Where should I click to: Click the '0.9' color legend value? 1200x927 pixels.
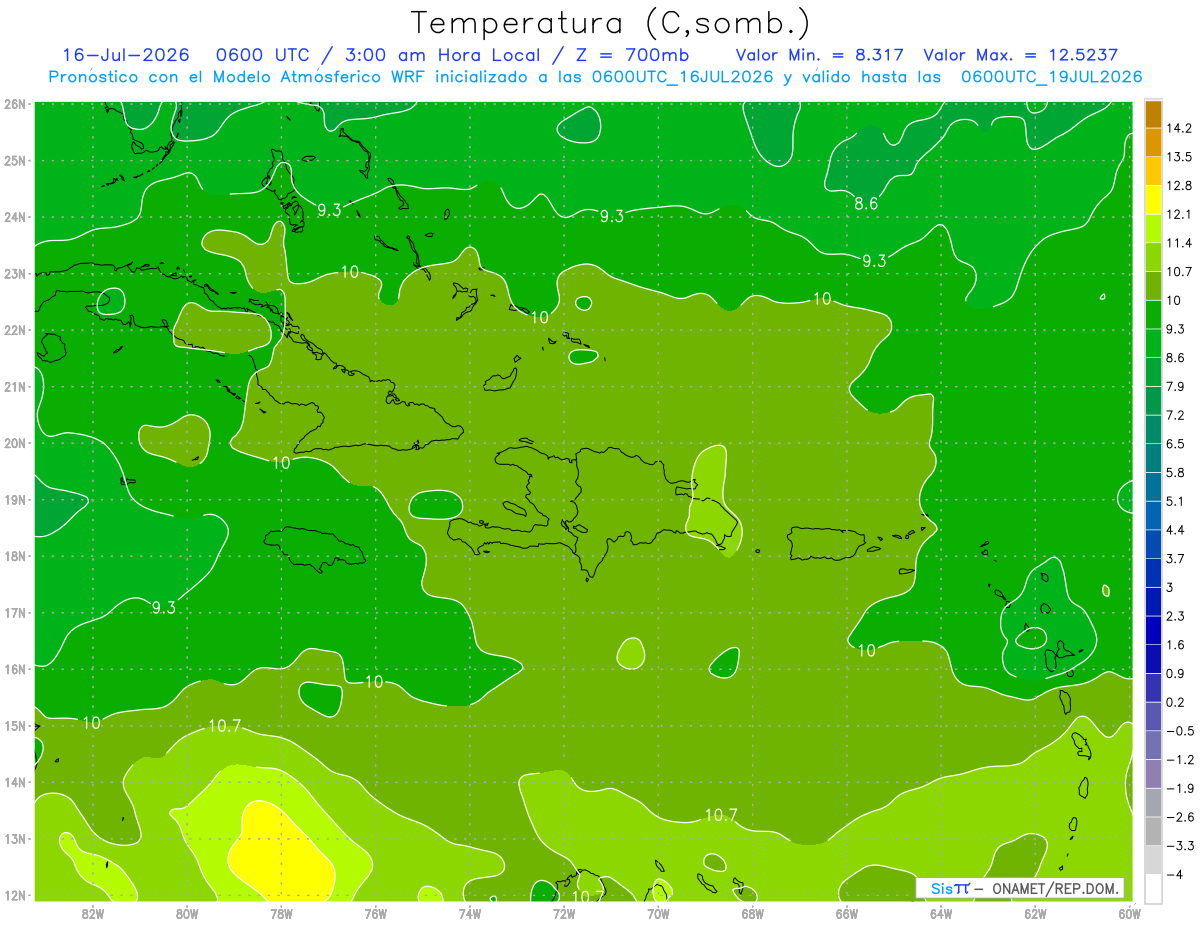pos(1176,673)
